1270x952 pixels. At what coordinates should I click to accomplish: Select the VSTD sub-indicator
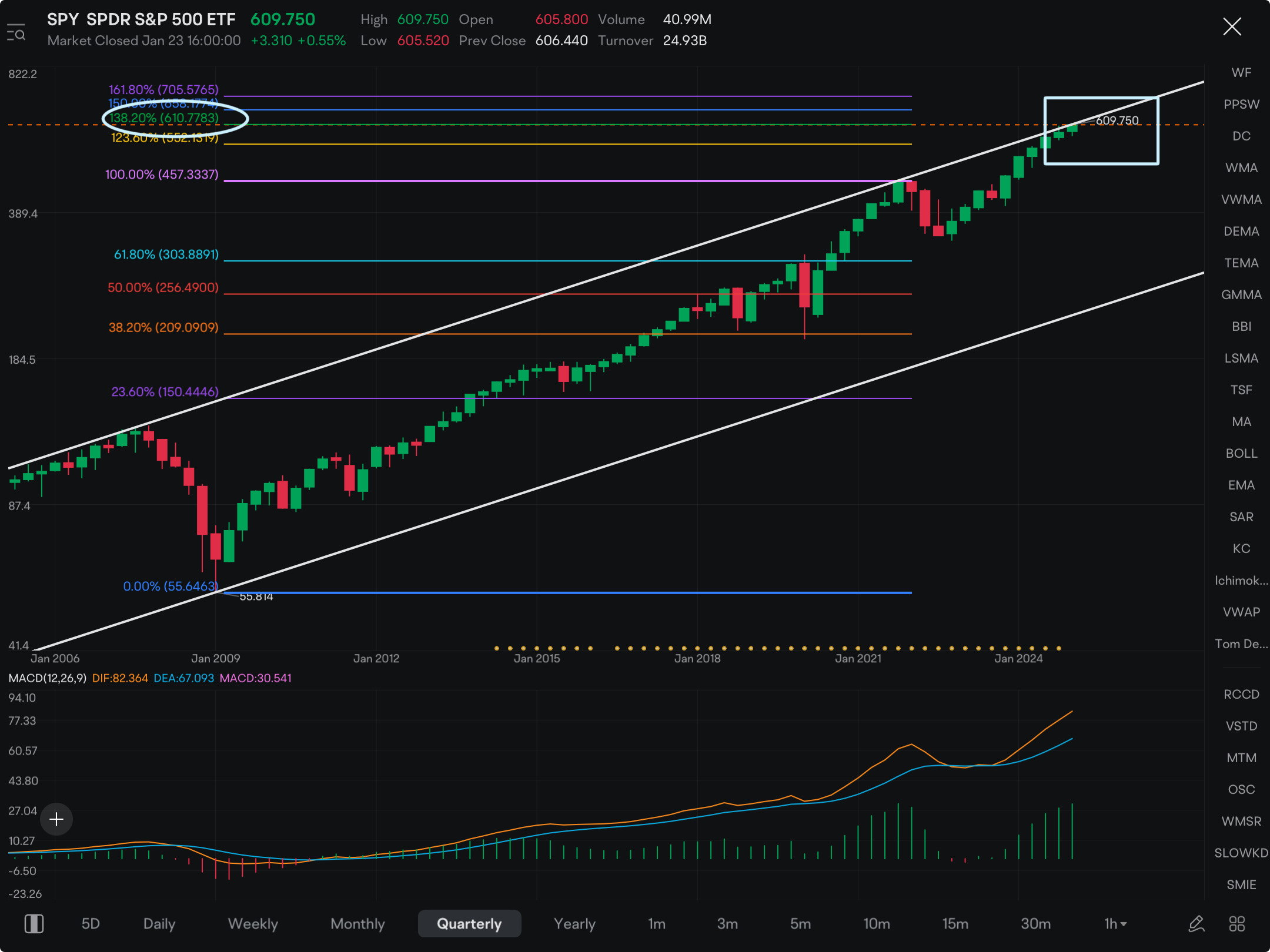tap(1241, 726)
